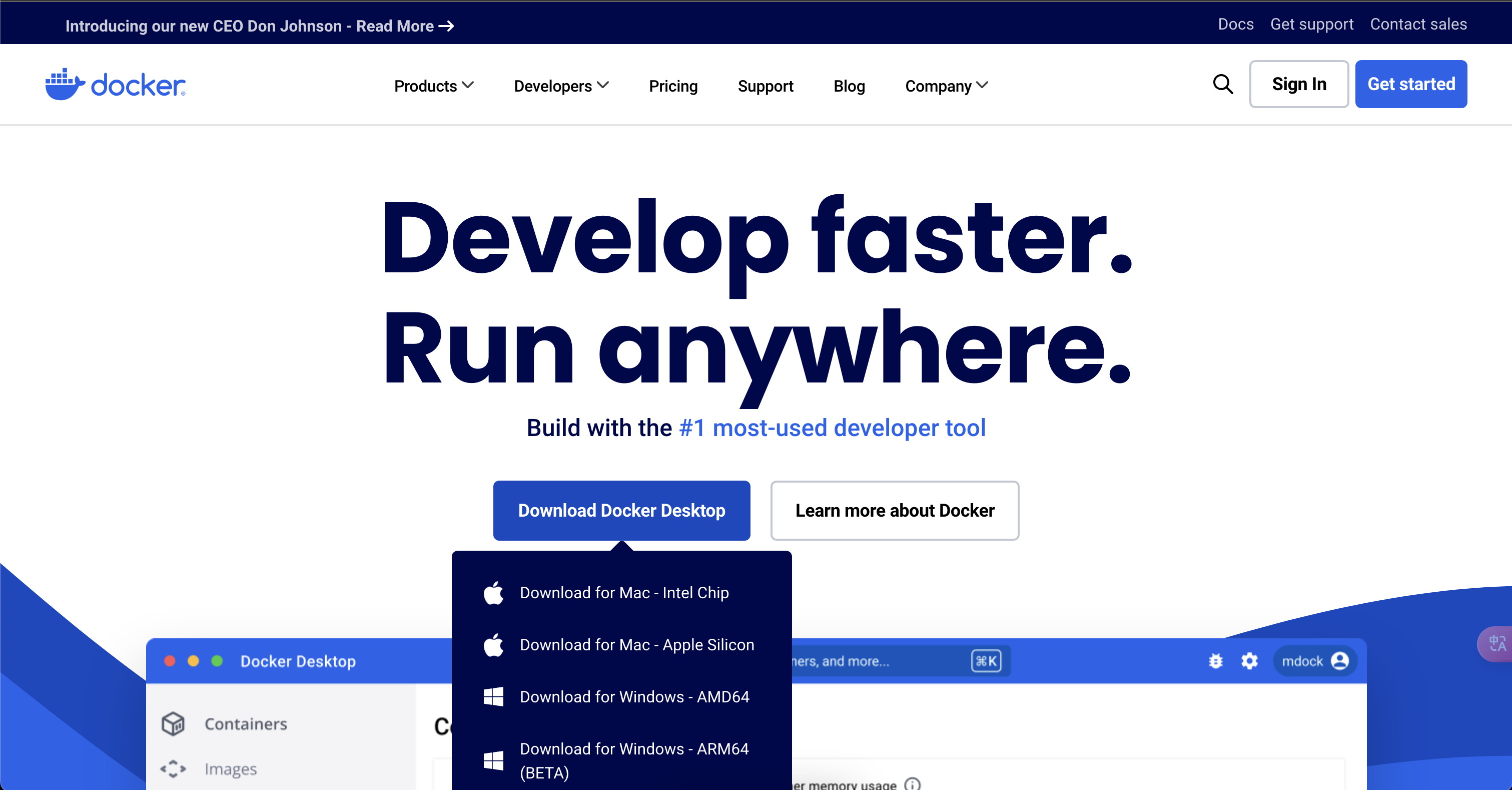Screen dimensions: 1512x790
Task: Go to the Blog menu item
Action: click(x=849, y=86)
